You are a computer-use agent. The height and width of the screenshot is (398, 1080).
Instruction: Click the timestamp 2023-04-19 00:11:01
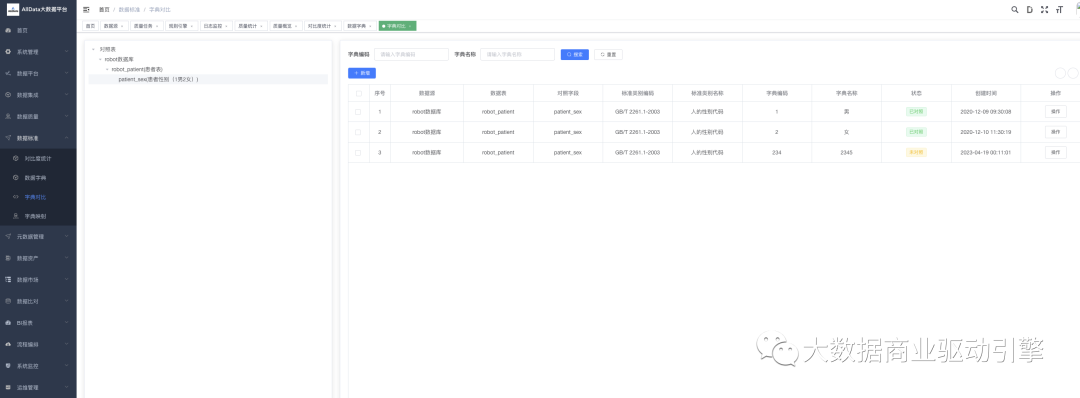[x=985, y=152]
